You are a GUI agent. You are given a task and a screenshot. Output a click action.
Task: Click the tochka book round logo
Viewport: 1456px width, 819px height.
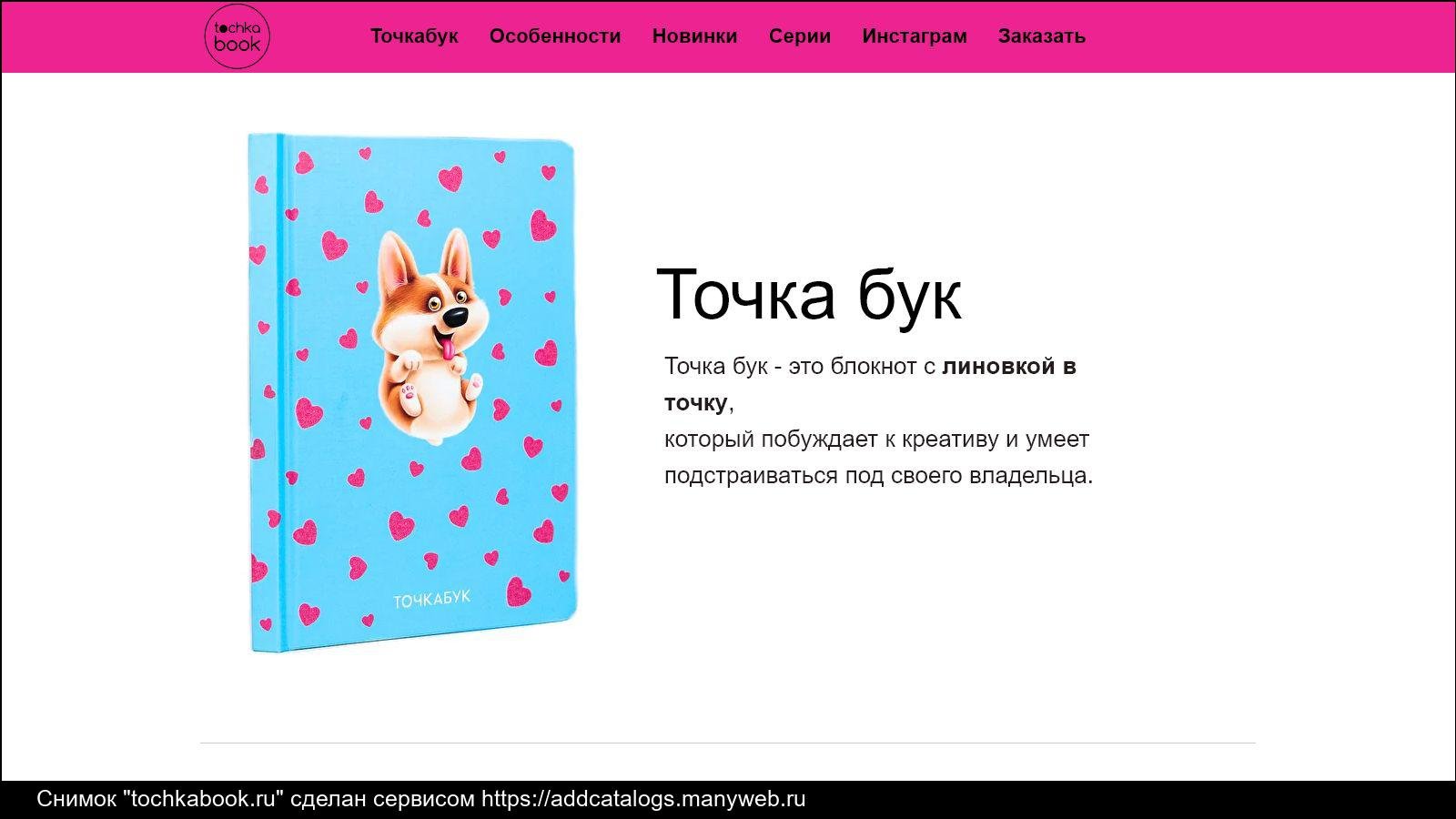click(237, 36)
